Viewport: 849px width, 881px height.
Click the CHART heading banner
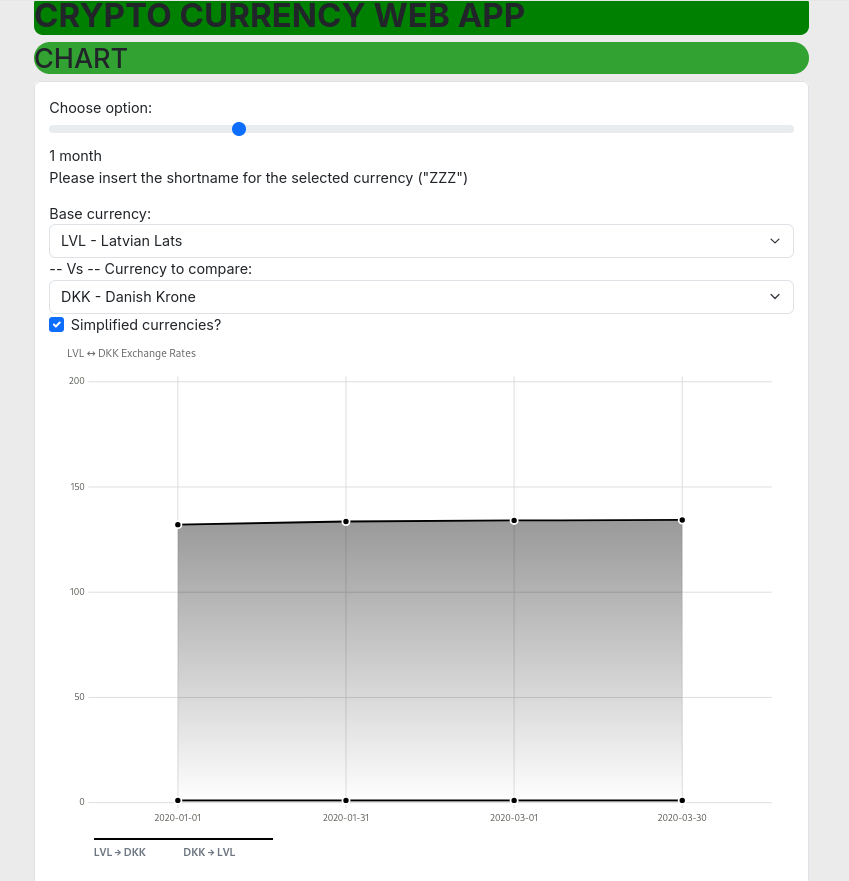tap(421, 58)
